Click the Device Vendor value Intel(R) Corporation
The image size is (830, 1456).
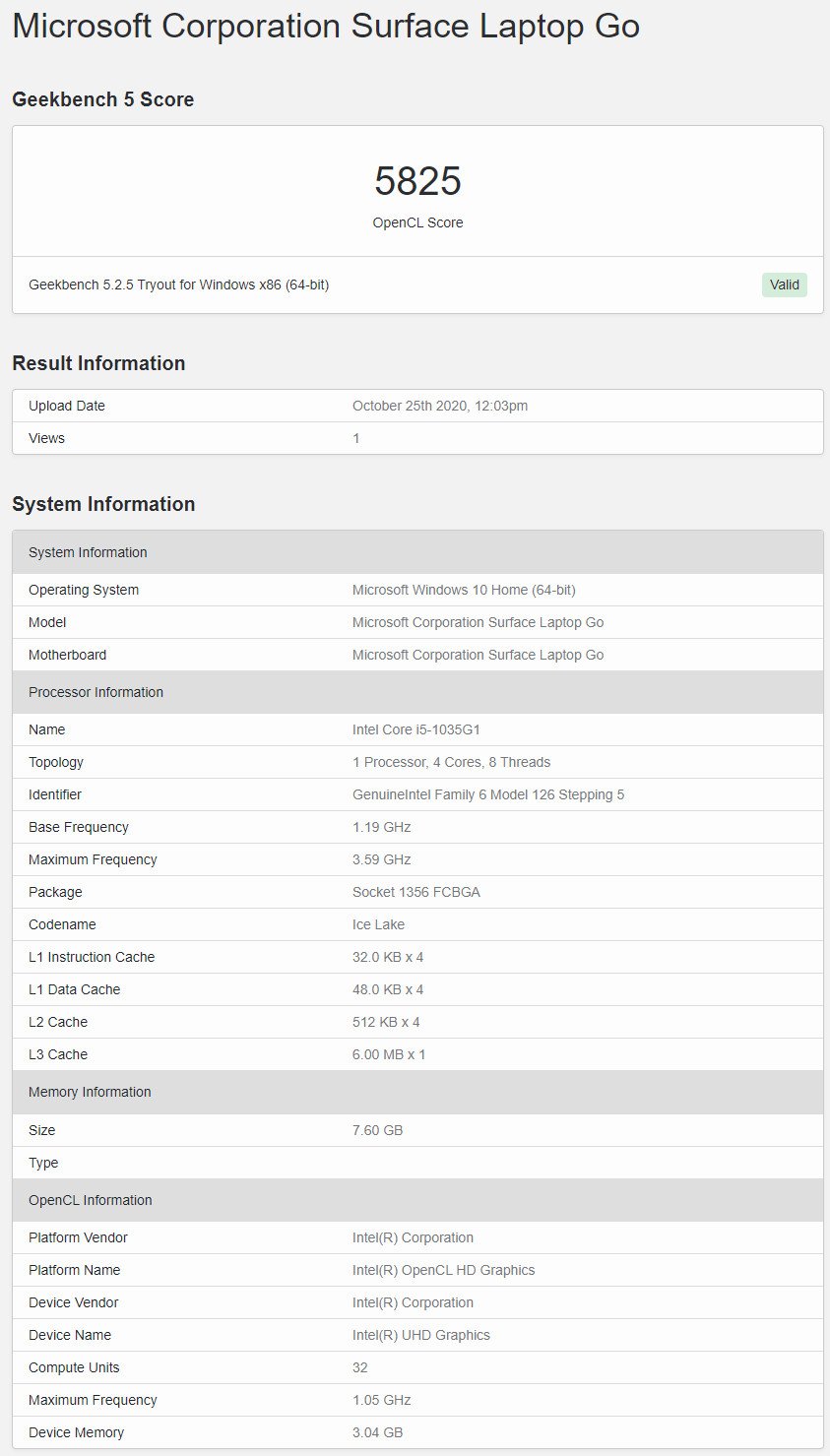click(x=413, y=1302)
